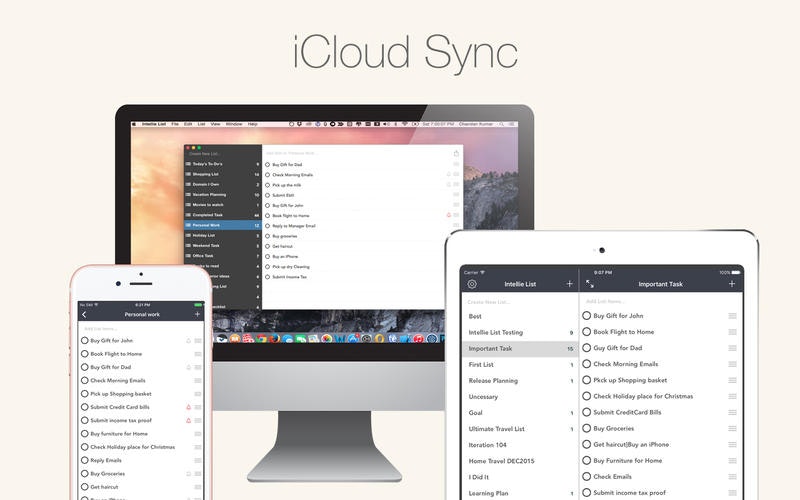
Task: Check off Buy Furniture for Home on iPad
Action: tap(587, 460)
